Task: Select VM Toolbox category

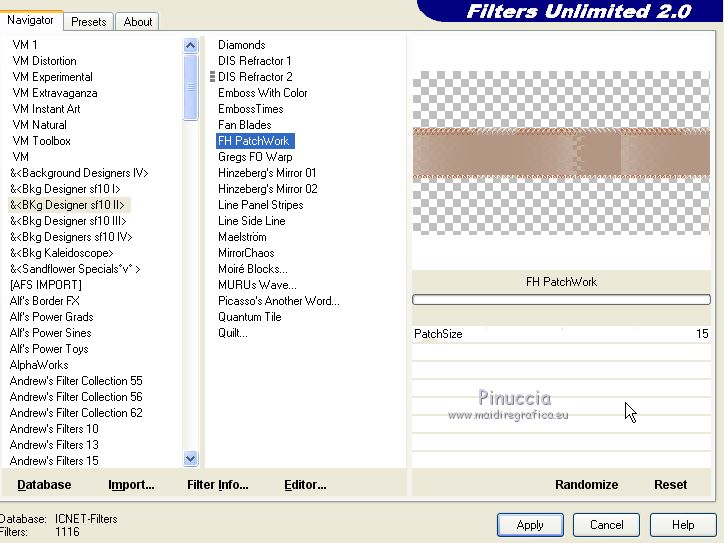Action: [41, 141]
